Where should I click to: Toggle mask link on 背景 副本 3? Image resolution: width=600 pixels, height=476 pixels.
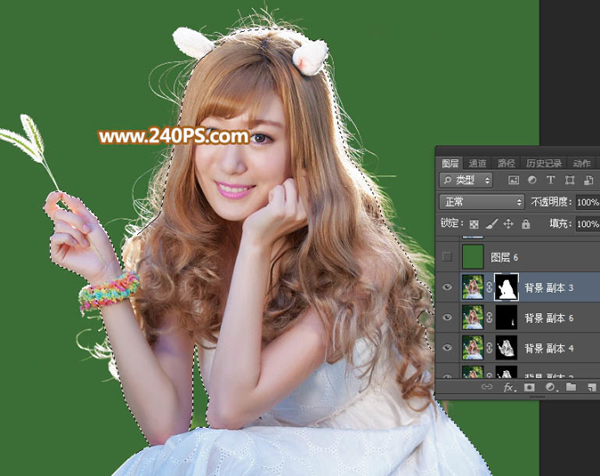pos(489,287)
